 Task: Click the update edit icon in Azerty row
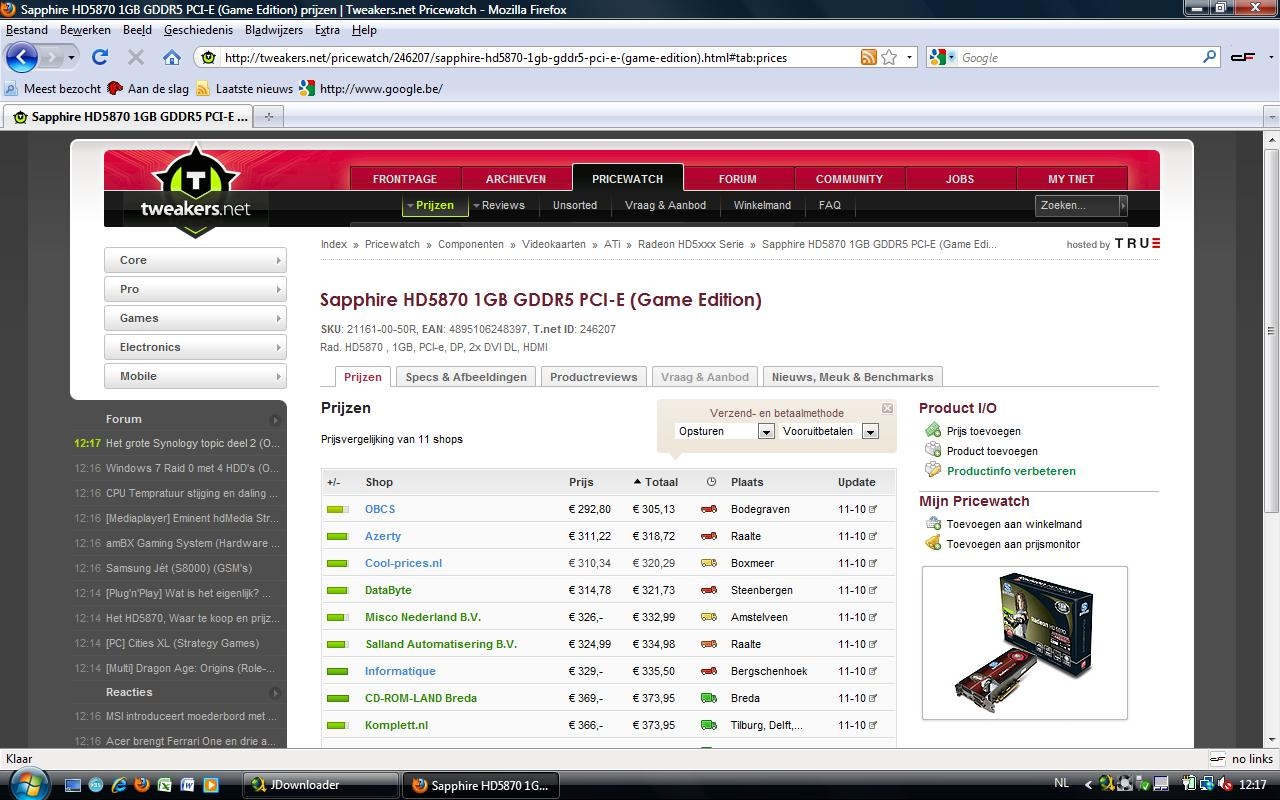pyautogui.click(x=873, y=536)
